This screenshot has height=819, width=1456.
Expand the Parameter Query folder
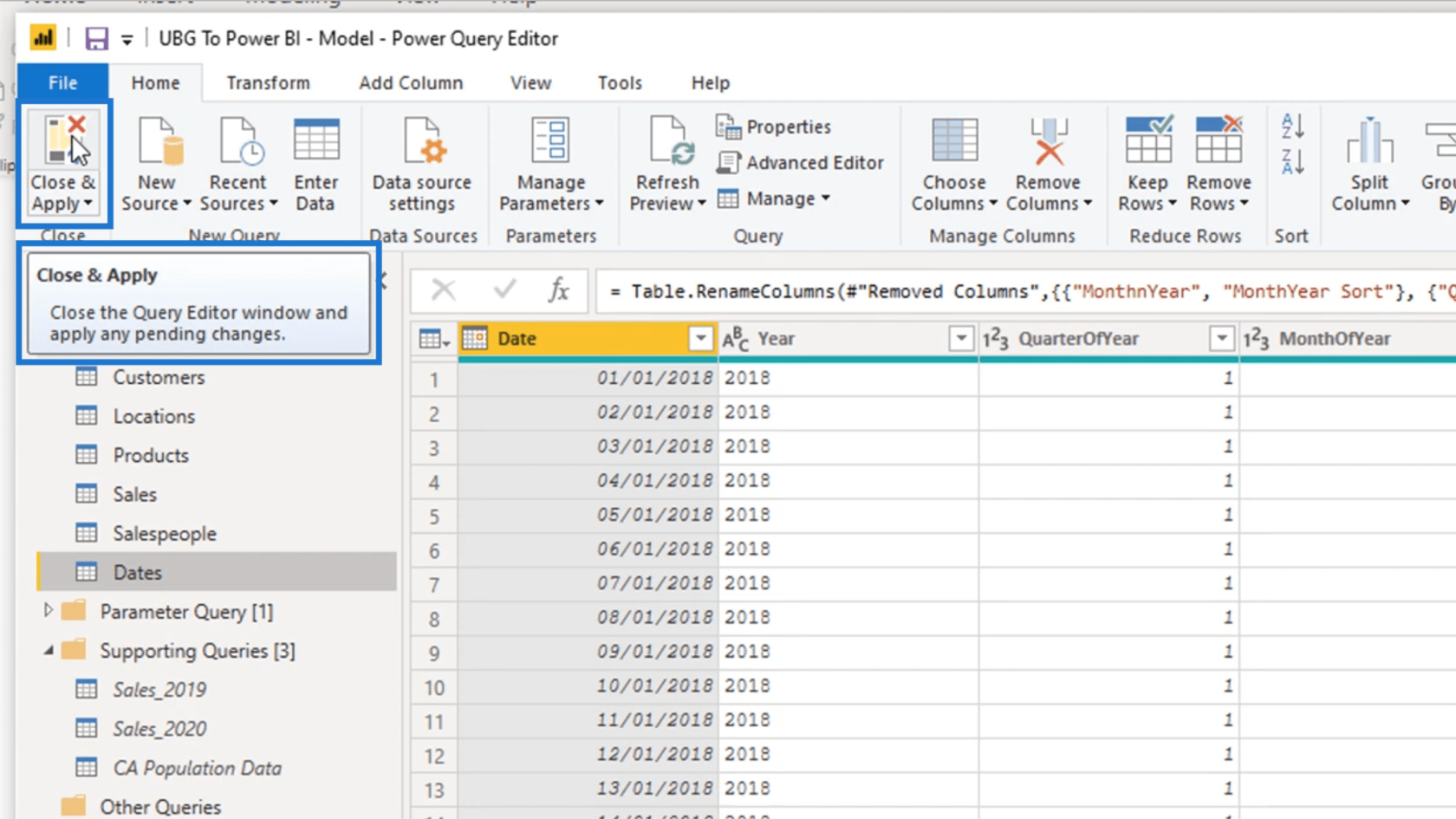(49, 610)
